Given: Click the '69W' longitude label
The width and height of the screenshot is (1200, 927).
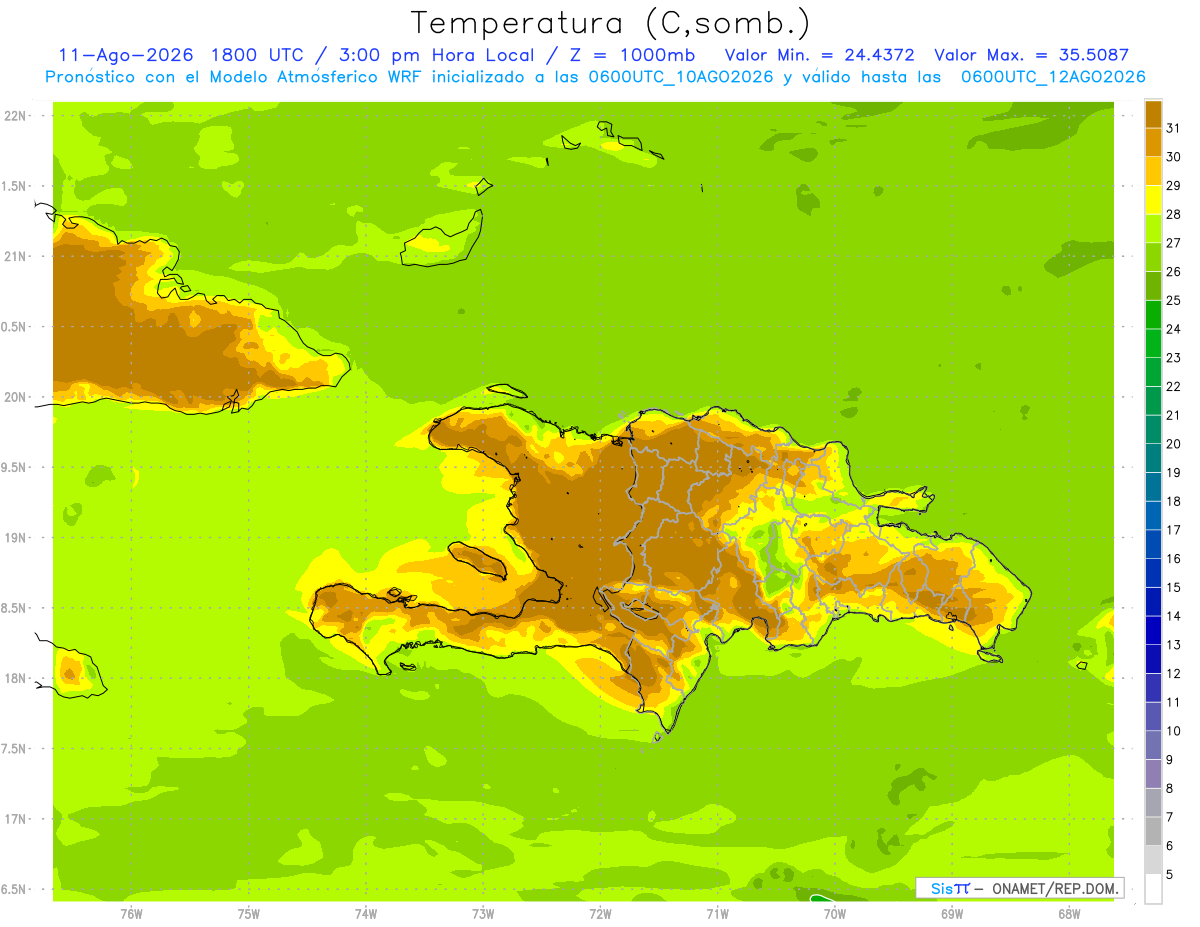Looking at the screenshot, I should pos(952,914).
